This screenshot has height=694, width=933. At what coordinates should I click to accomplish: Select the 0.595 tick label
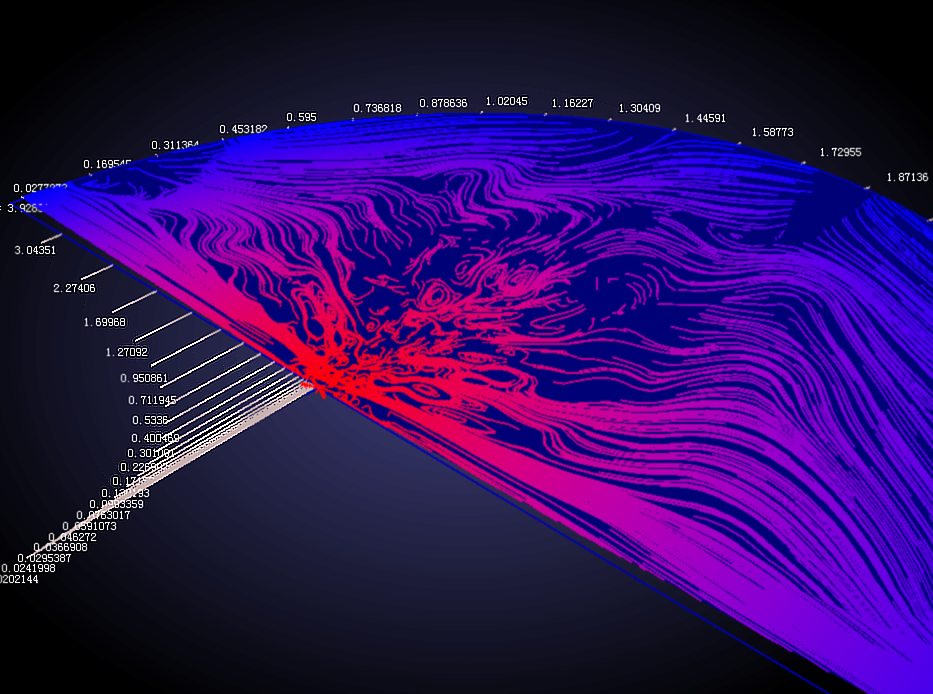click(301, 117)
